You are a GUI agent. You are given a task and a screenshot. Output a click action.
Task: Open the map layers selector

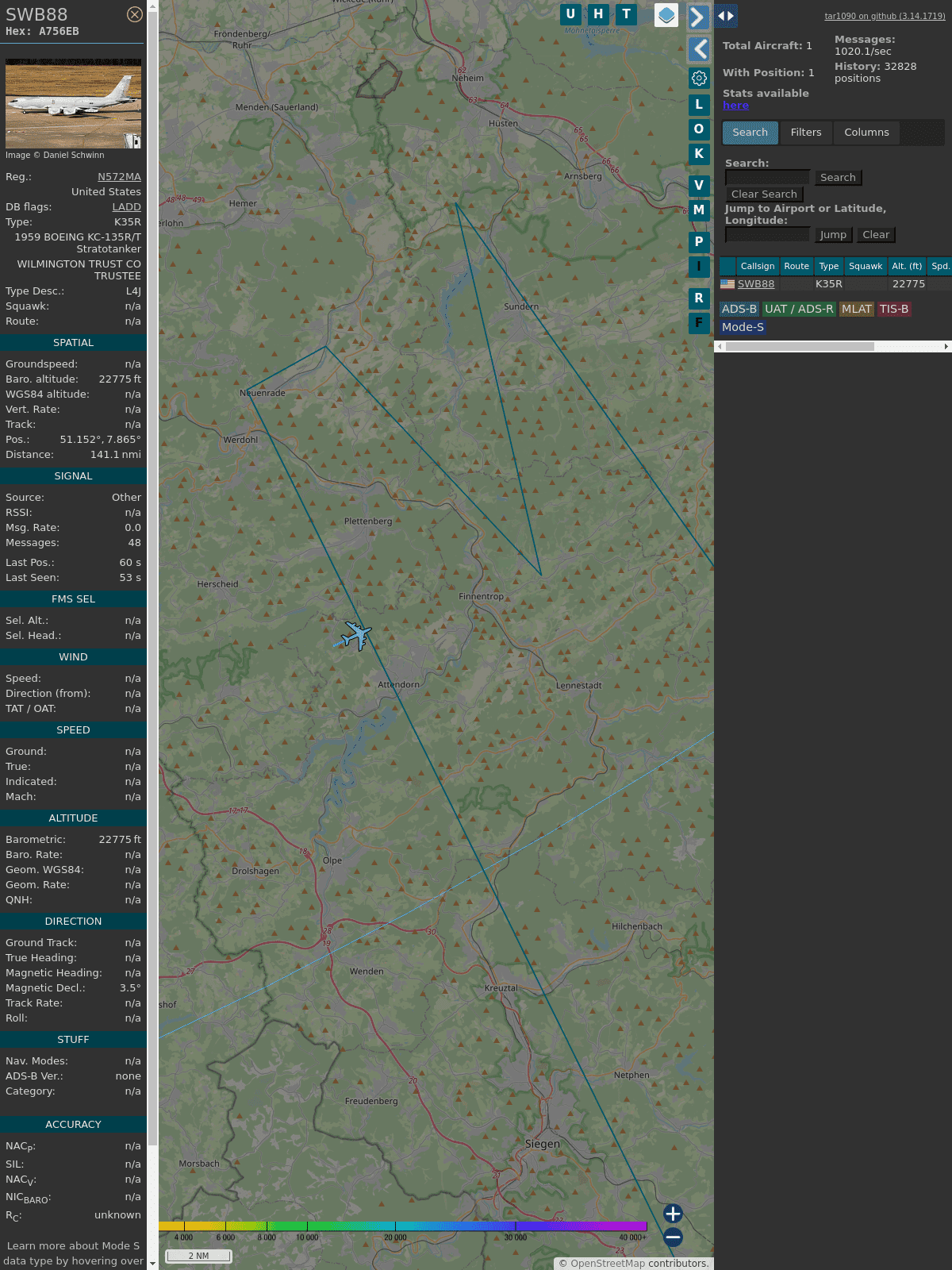pos(666,15)
